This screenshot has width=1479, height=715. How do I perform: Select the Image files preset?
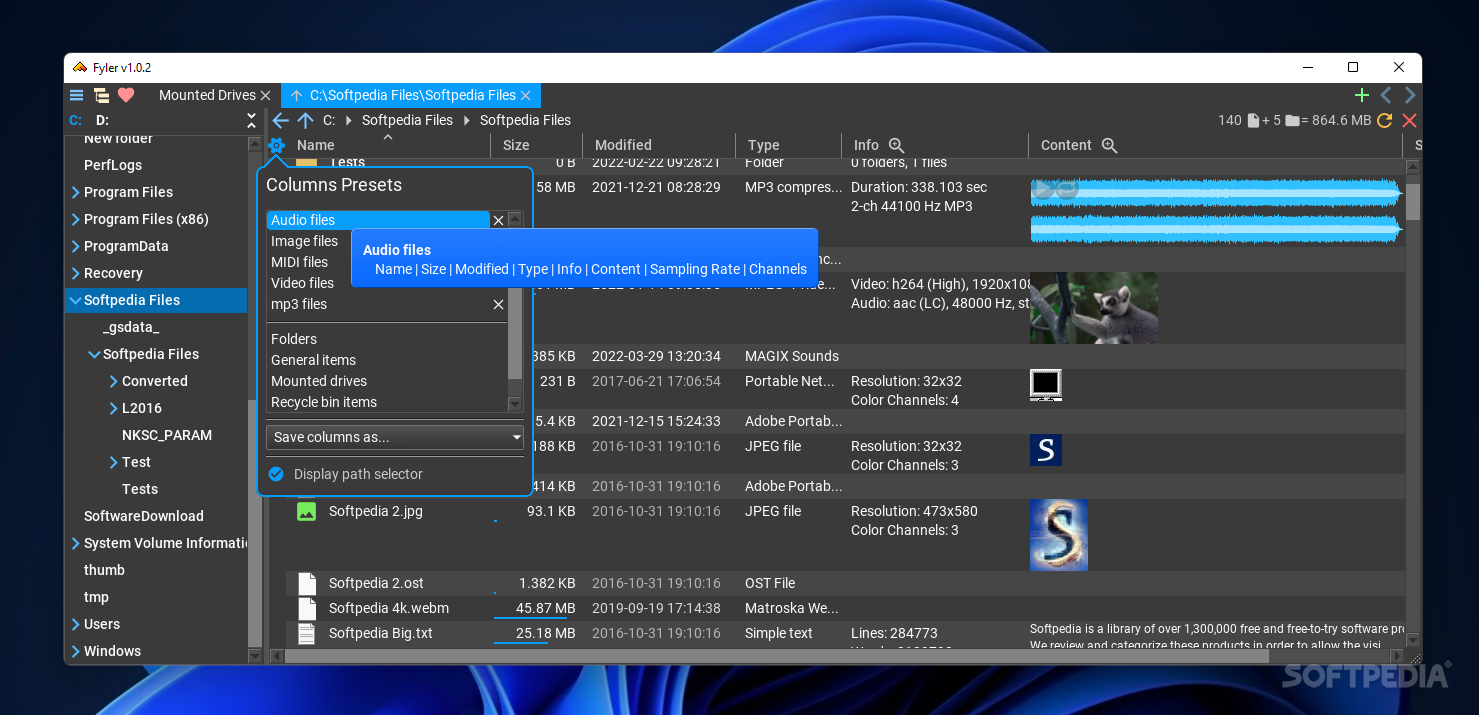304,241
